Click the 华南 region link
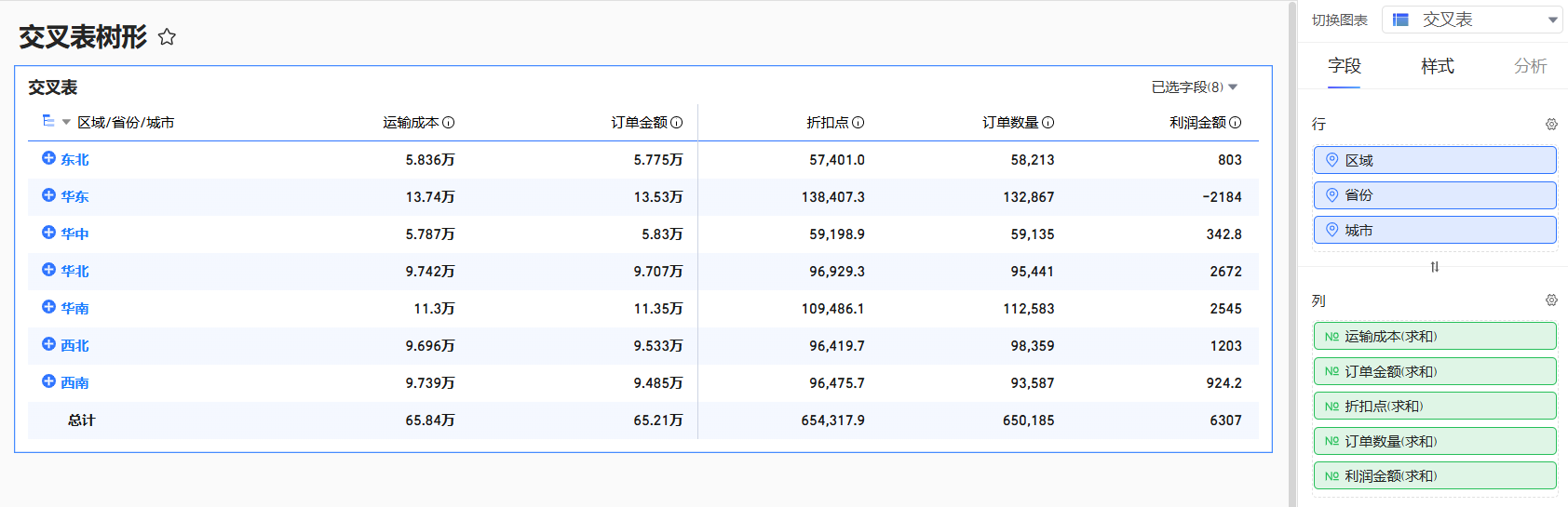 click(x=74, y=308)
